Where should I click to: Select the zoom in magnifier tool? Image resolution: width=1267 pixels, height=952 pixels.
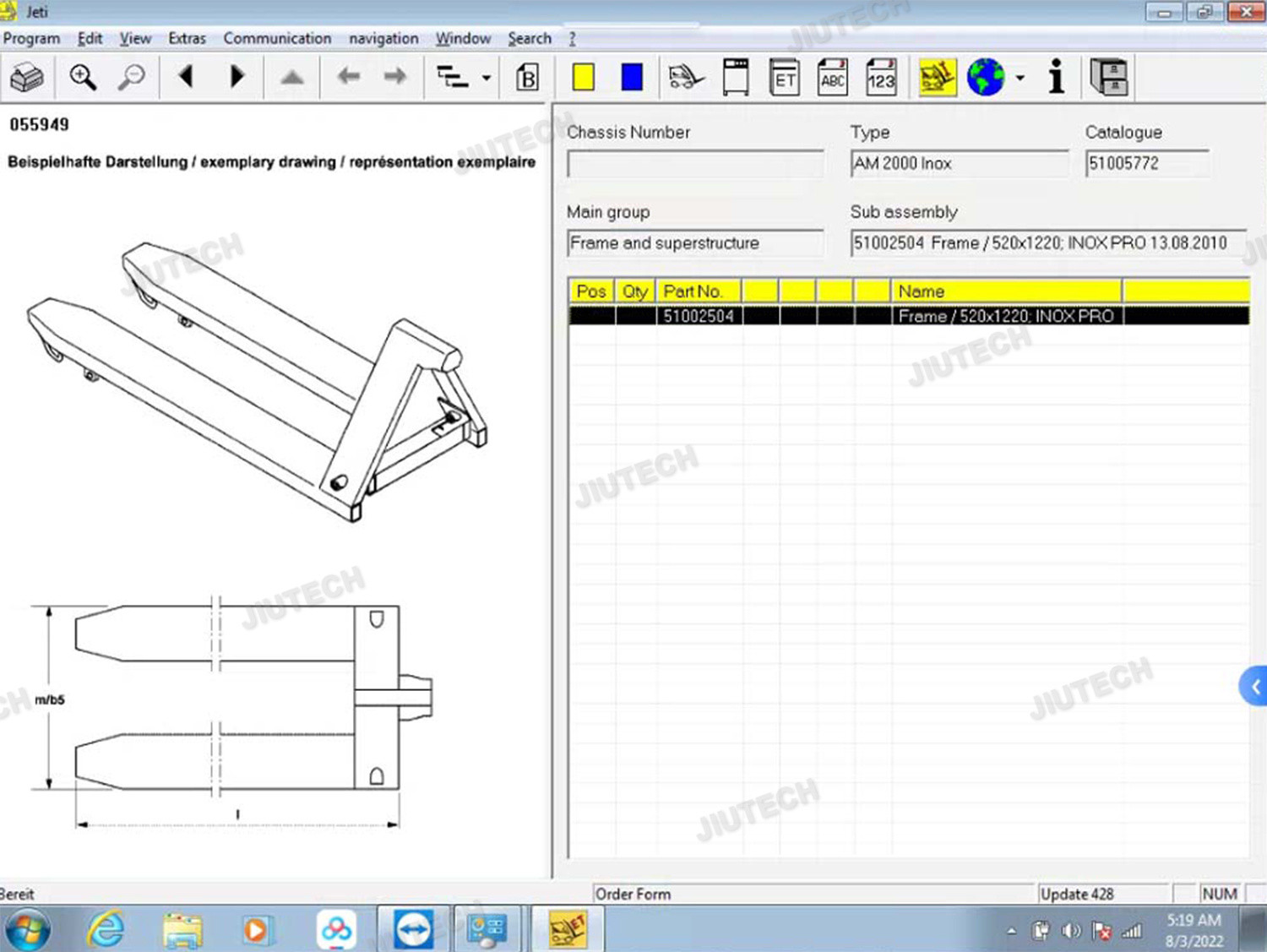pyautogui.click(x=83, y=78)
